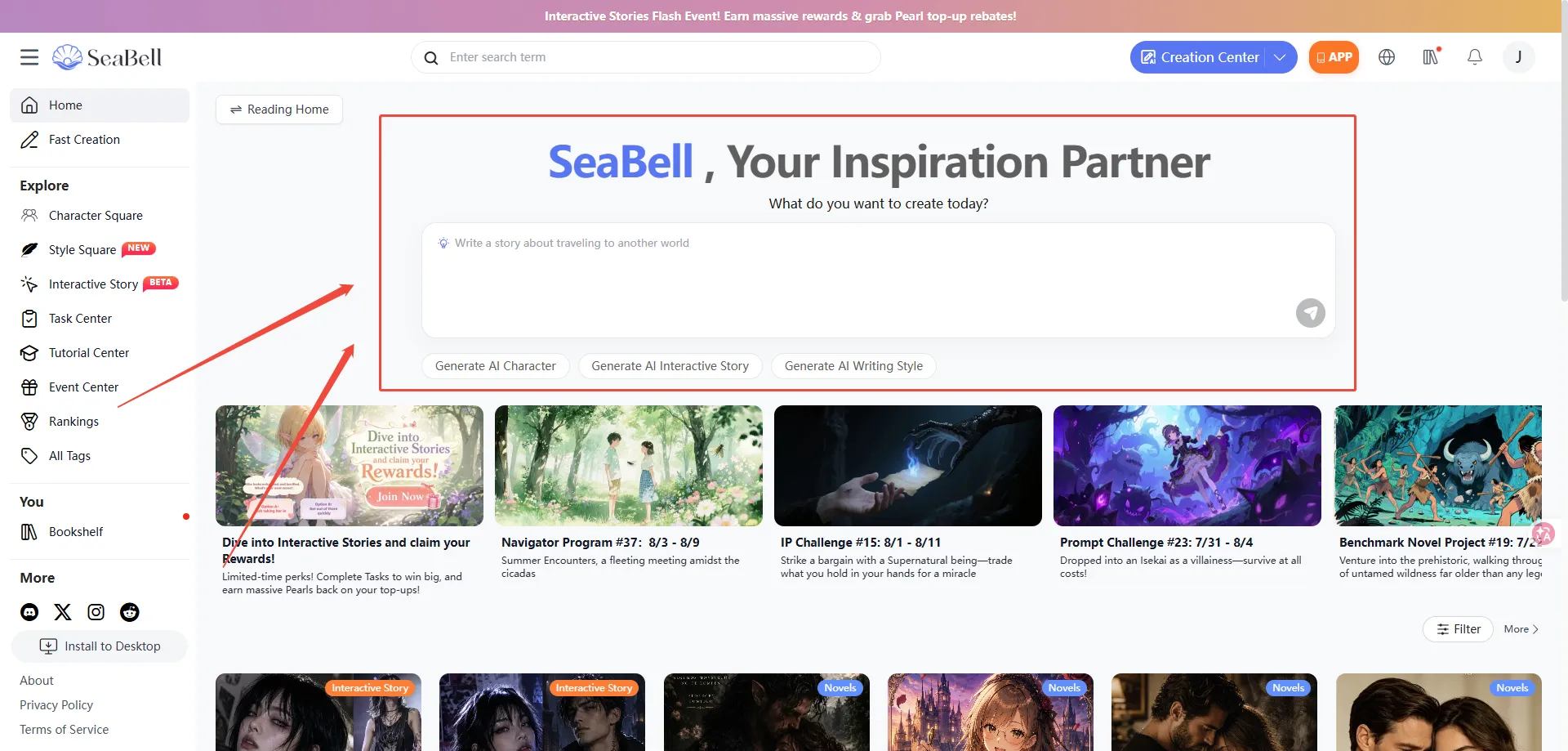Image resolution: width=1568 pixels, height=751 pixels.
Task: Open the notification bell
Action: (x=1475, y=57)
